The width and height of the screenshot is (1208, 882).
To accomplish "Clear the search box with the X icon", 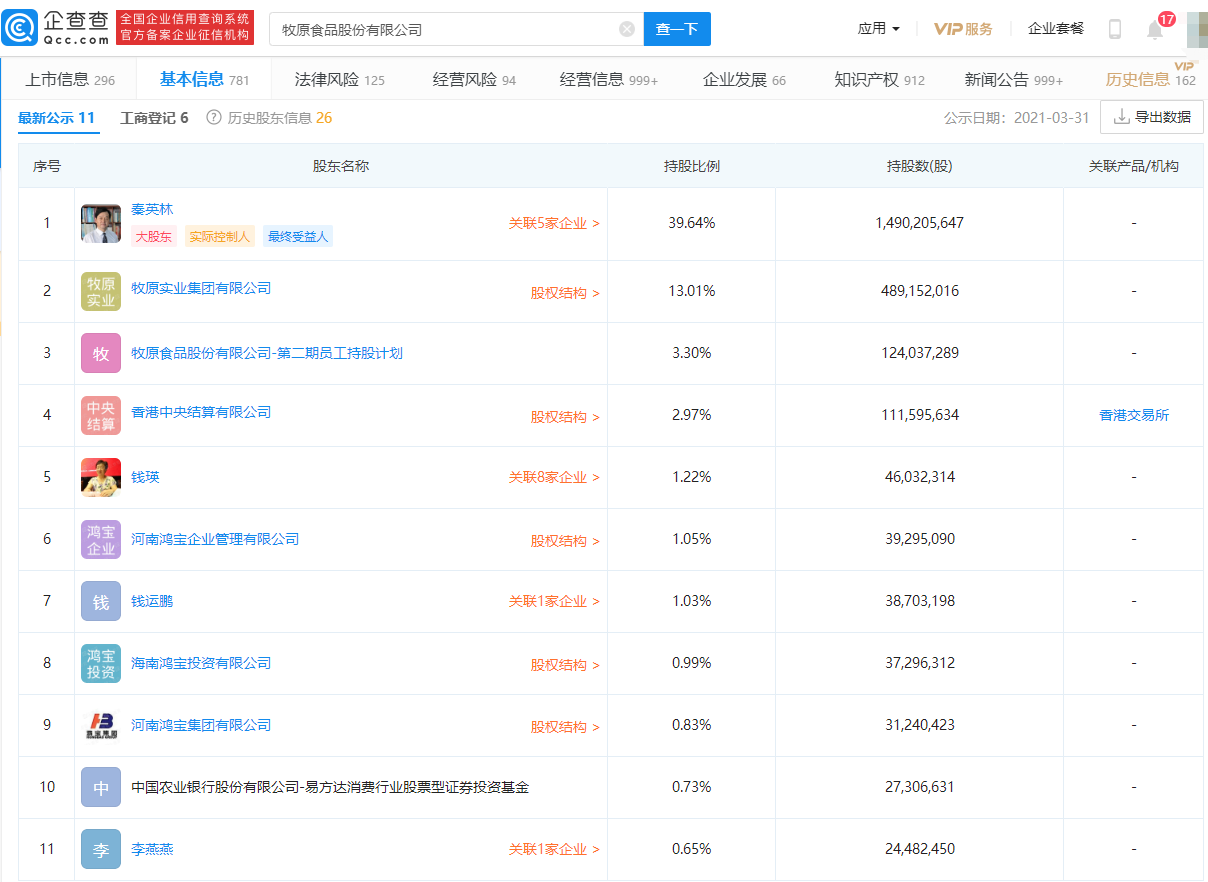I will click(x=627, y=29).
